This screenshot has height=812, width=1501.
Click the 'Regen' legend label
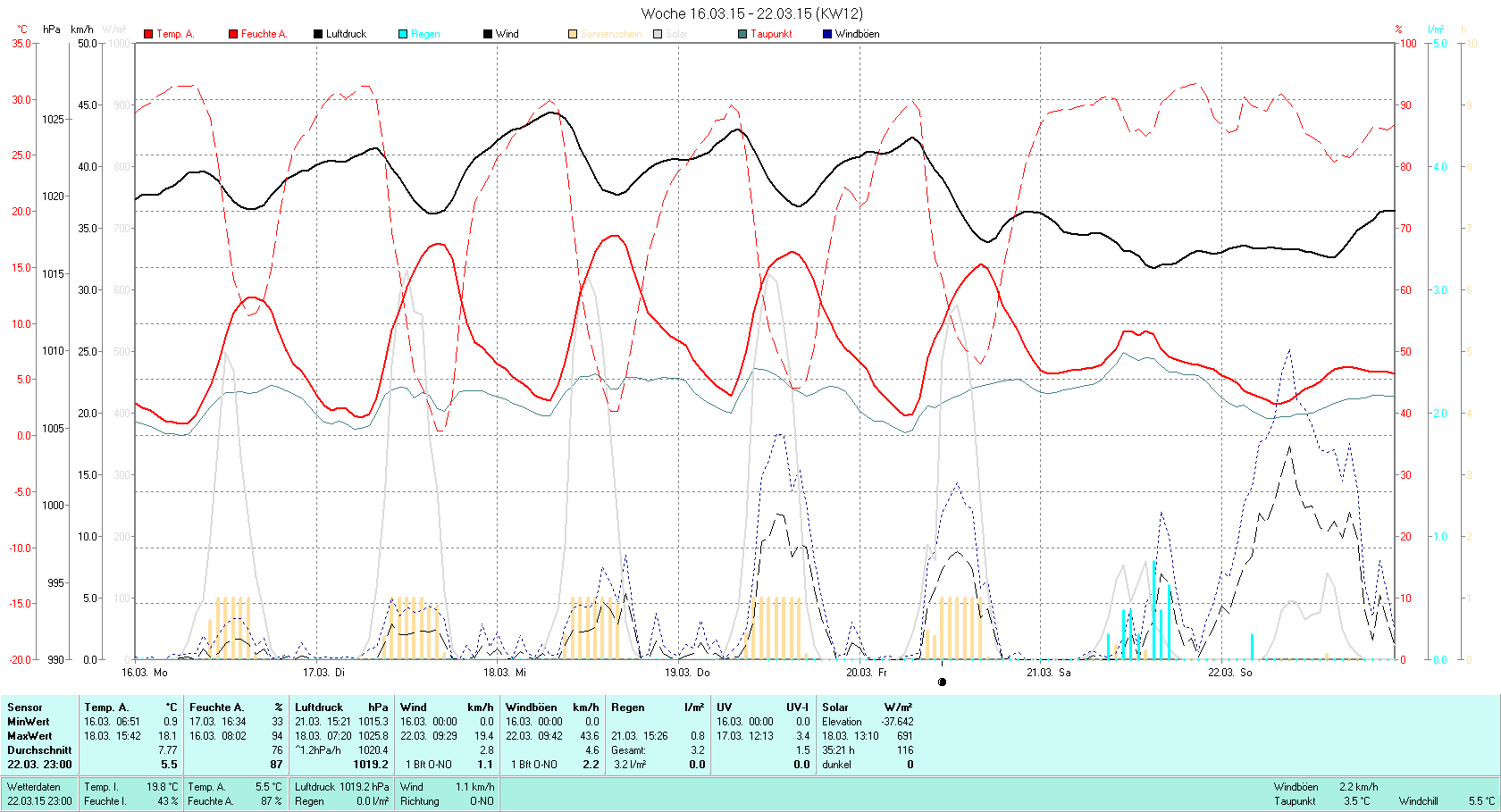click(425, 34)
